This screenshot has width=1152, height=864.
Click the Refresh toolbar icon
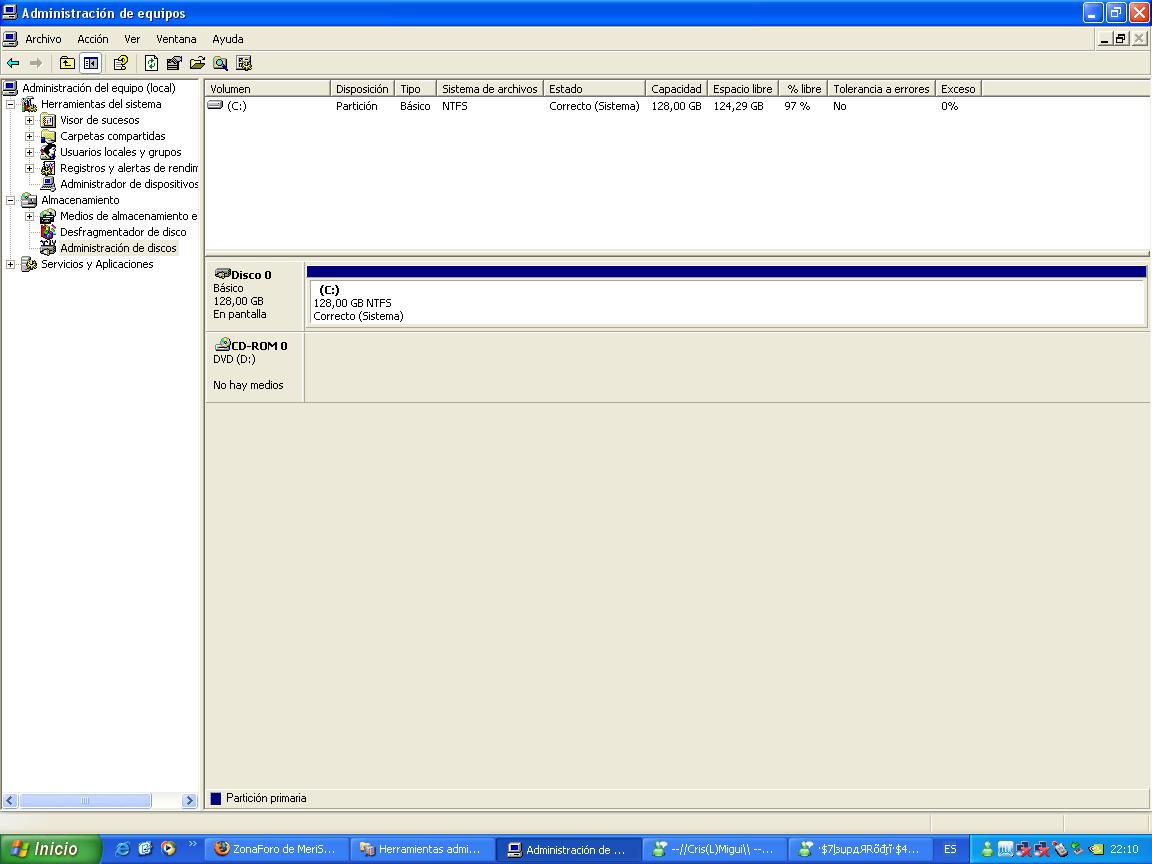[151, 63]
